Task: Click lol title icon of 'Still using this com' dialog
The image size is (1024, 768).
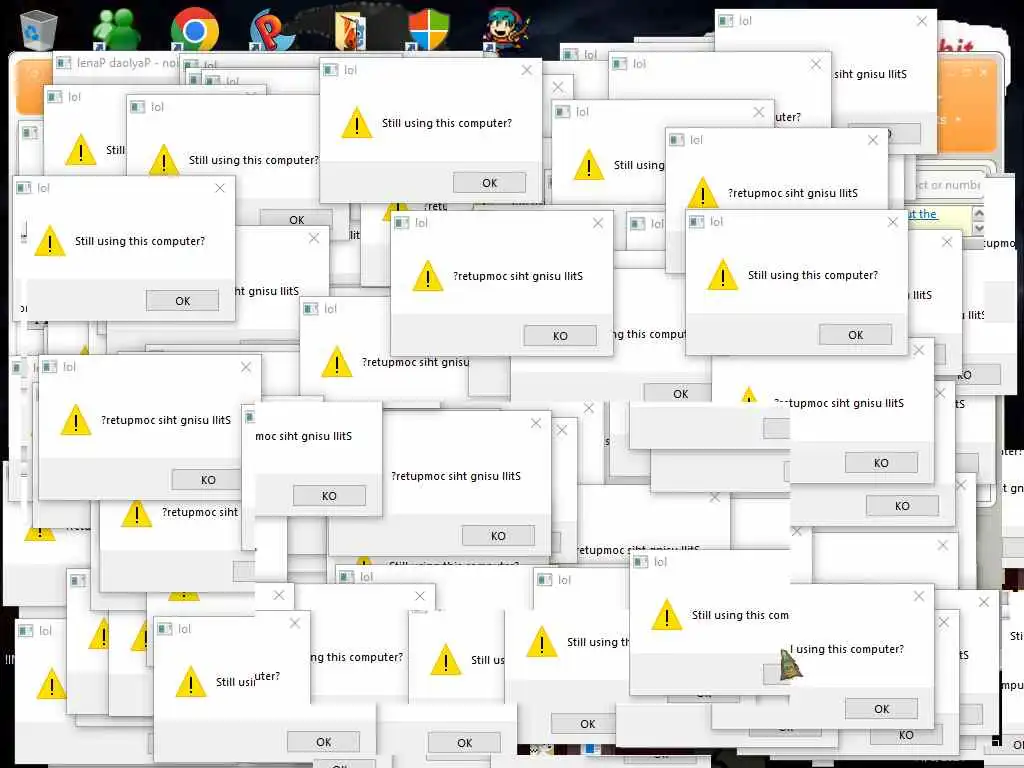Action: click(641, 562)
